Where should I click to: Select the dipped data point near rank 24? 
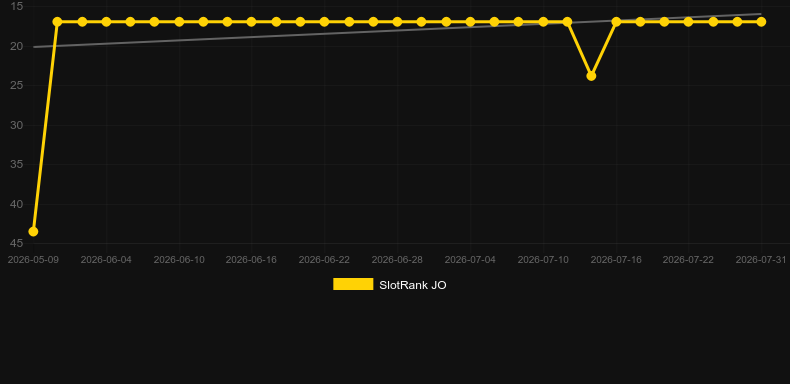591,76
